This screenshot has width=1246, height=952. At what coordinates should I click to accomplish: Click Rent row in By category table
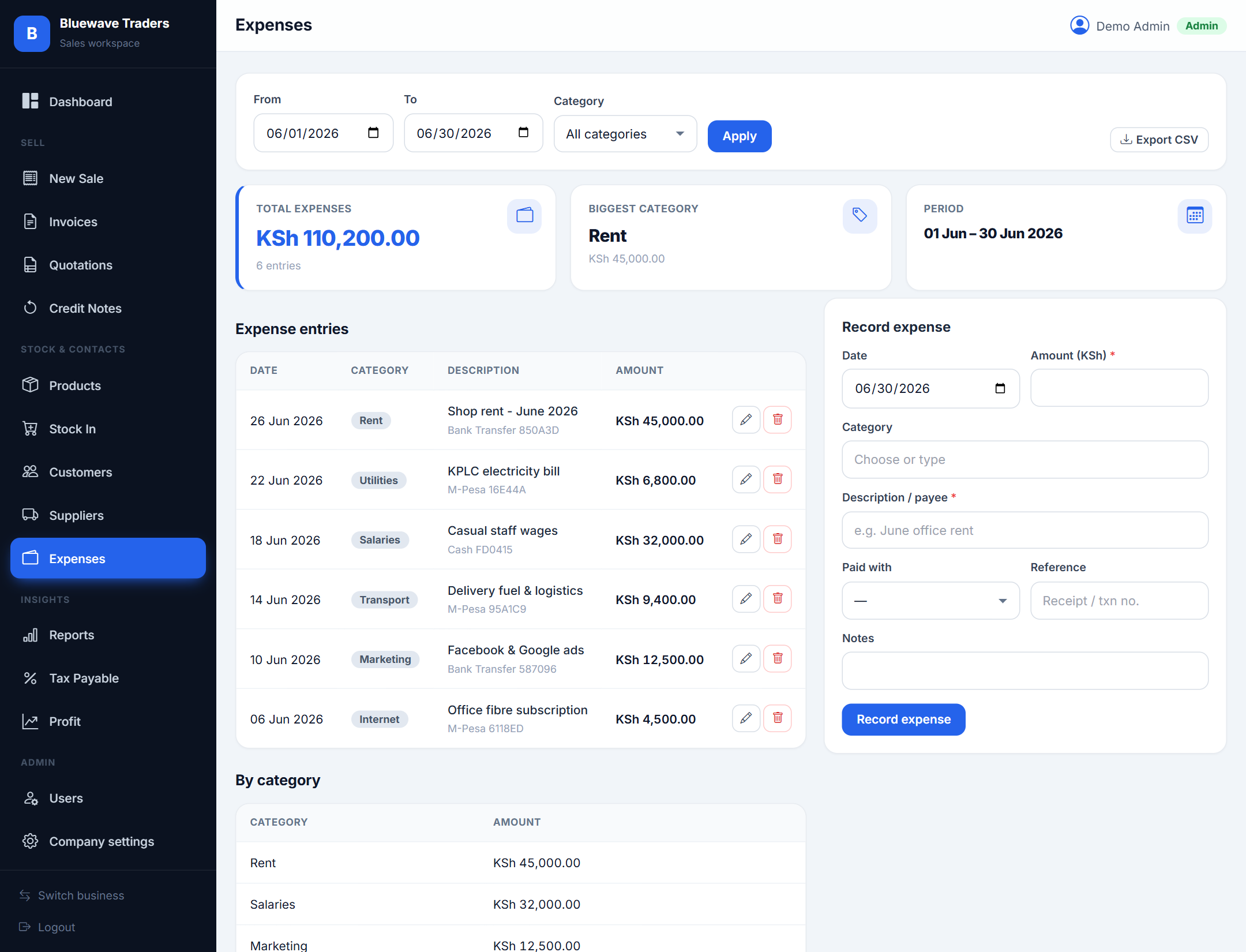coord(520,863)
